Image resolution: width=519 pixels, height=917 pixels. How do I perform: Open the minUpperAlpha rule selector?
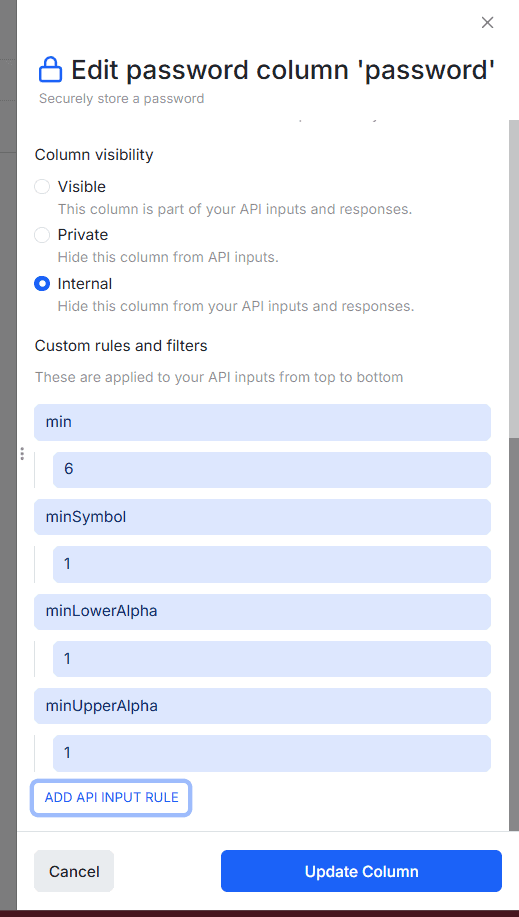(x=262, y=706)
